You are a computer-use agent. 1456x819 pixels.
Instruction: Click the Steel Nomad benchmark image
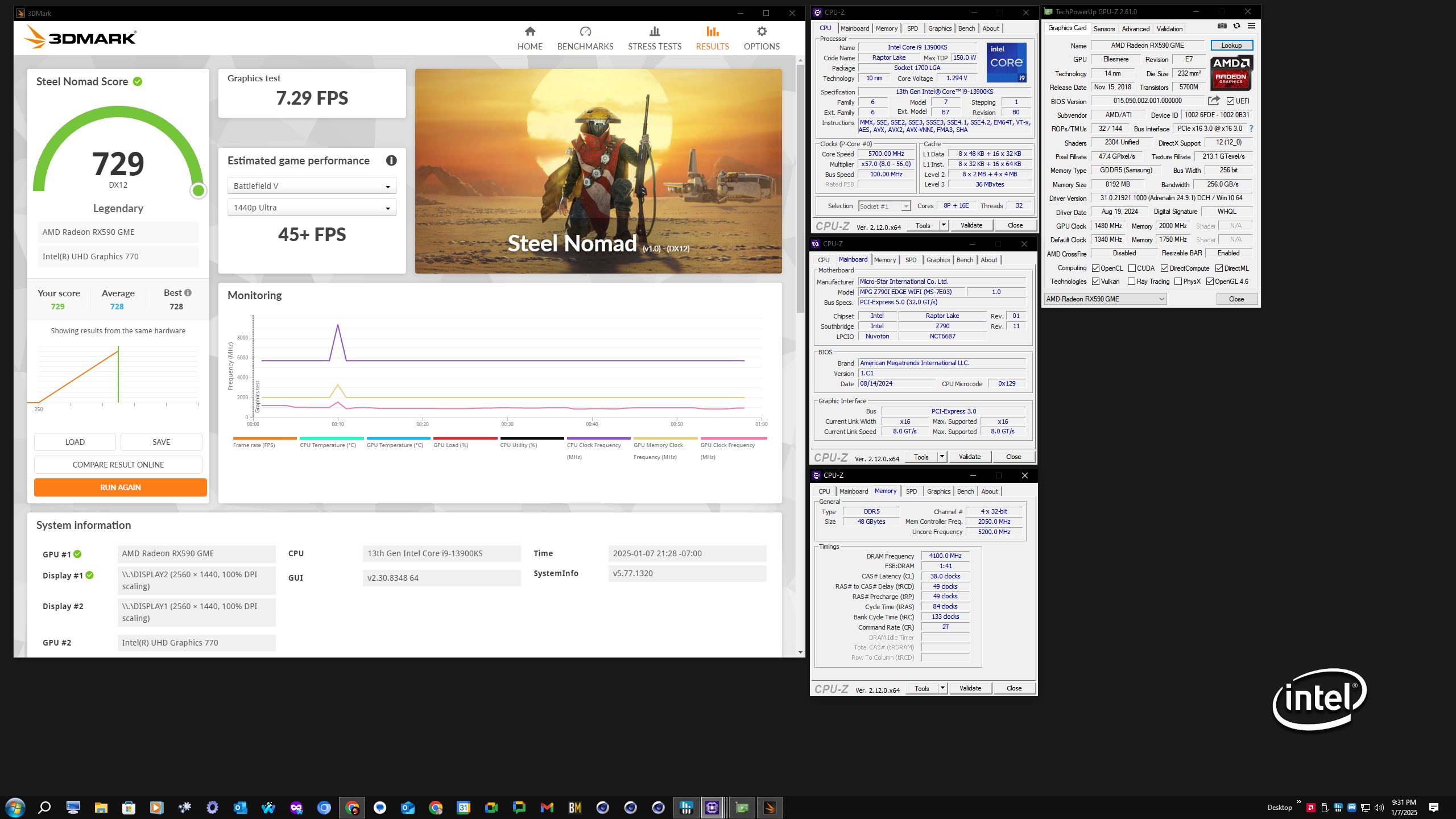pos(598,171)
